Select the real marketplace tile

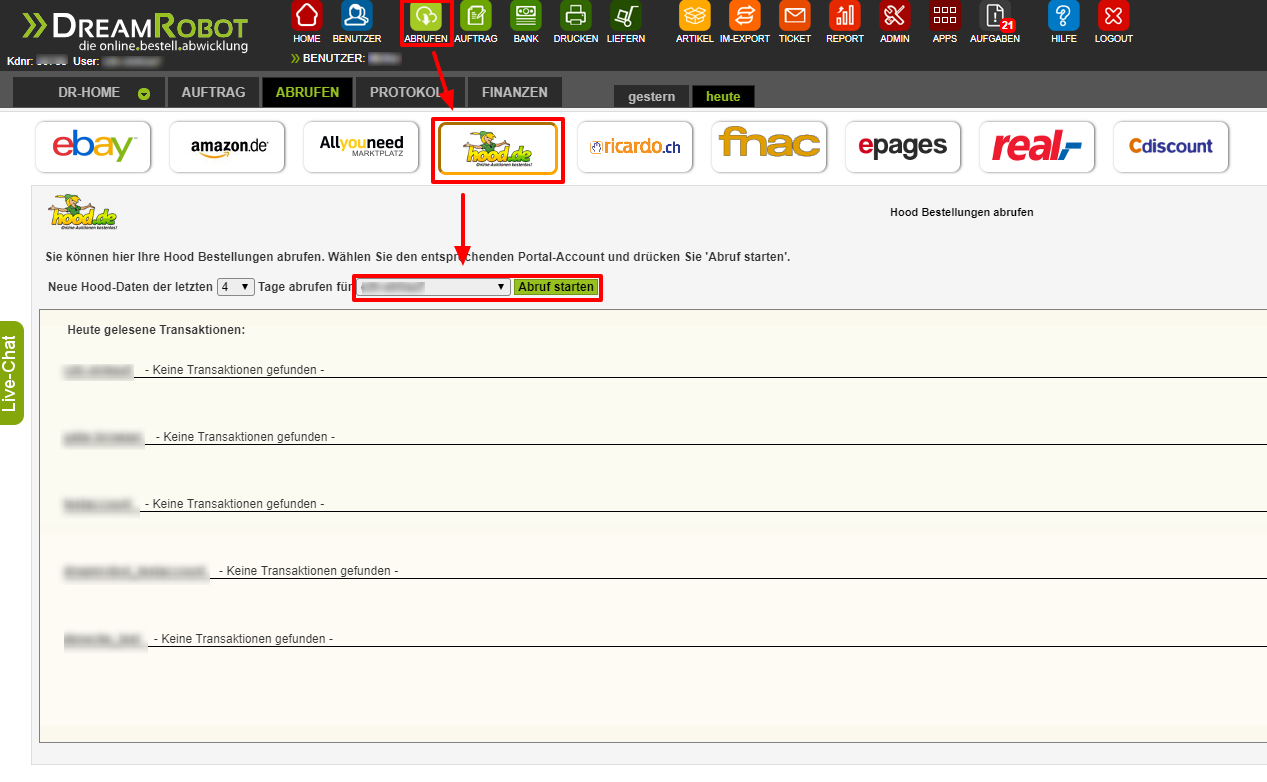(x=1037, y=147)
